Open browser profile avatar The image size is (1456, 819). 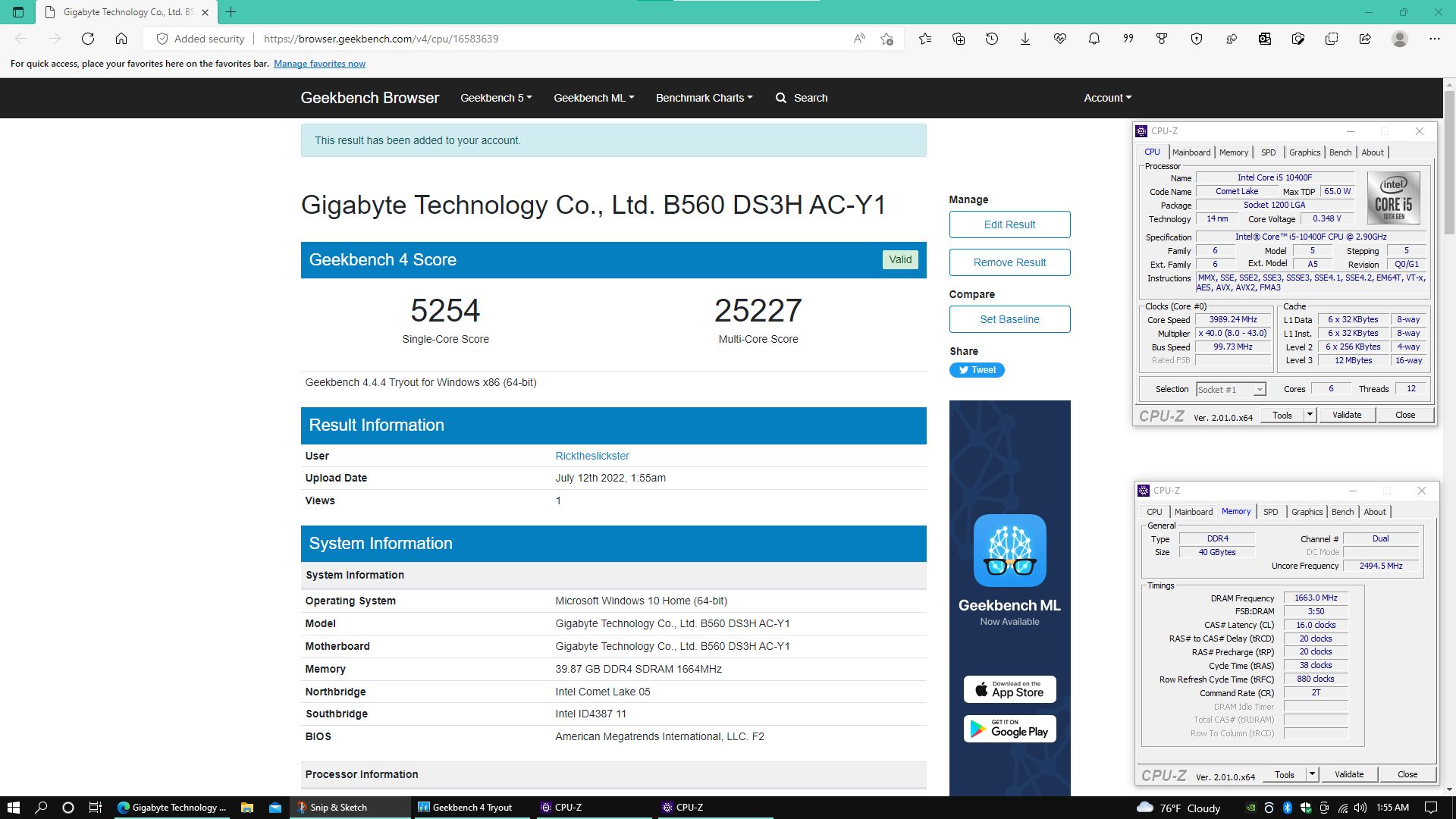tap(1400, 39)
